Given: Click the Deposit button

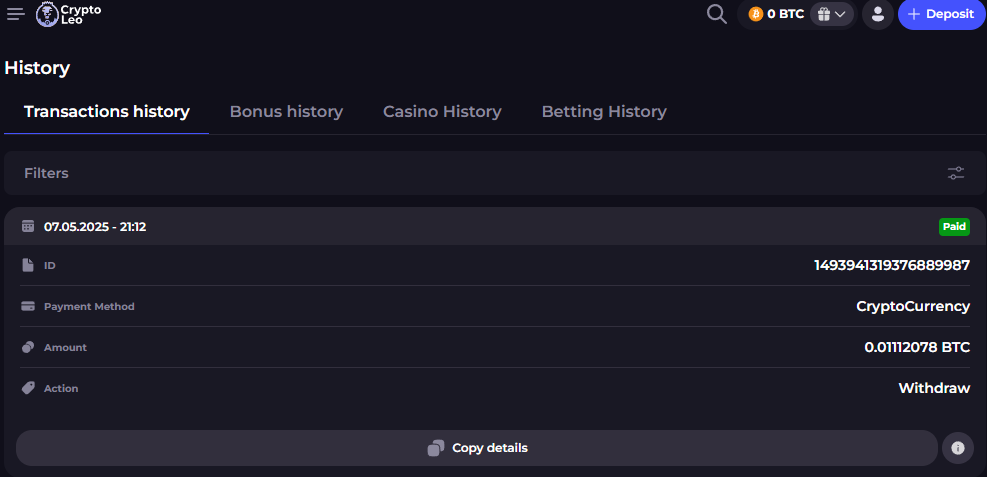Looking at the screenshot, I should coord(941,14).
